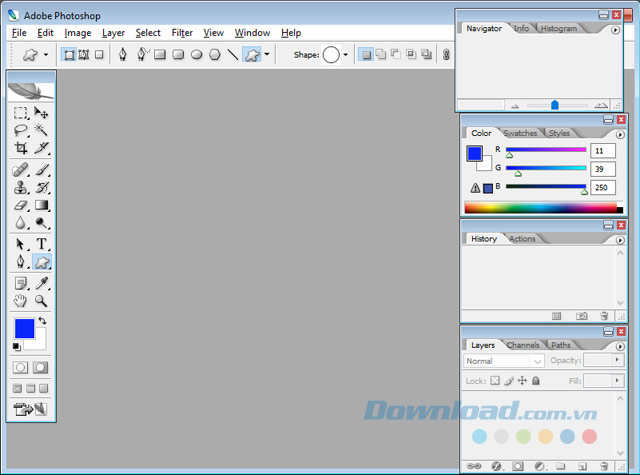640x475 pixels.
Task: Click the Navigator zoom slider handle
Action: coord(555,105)
